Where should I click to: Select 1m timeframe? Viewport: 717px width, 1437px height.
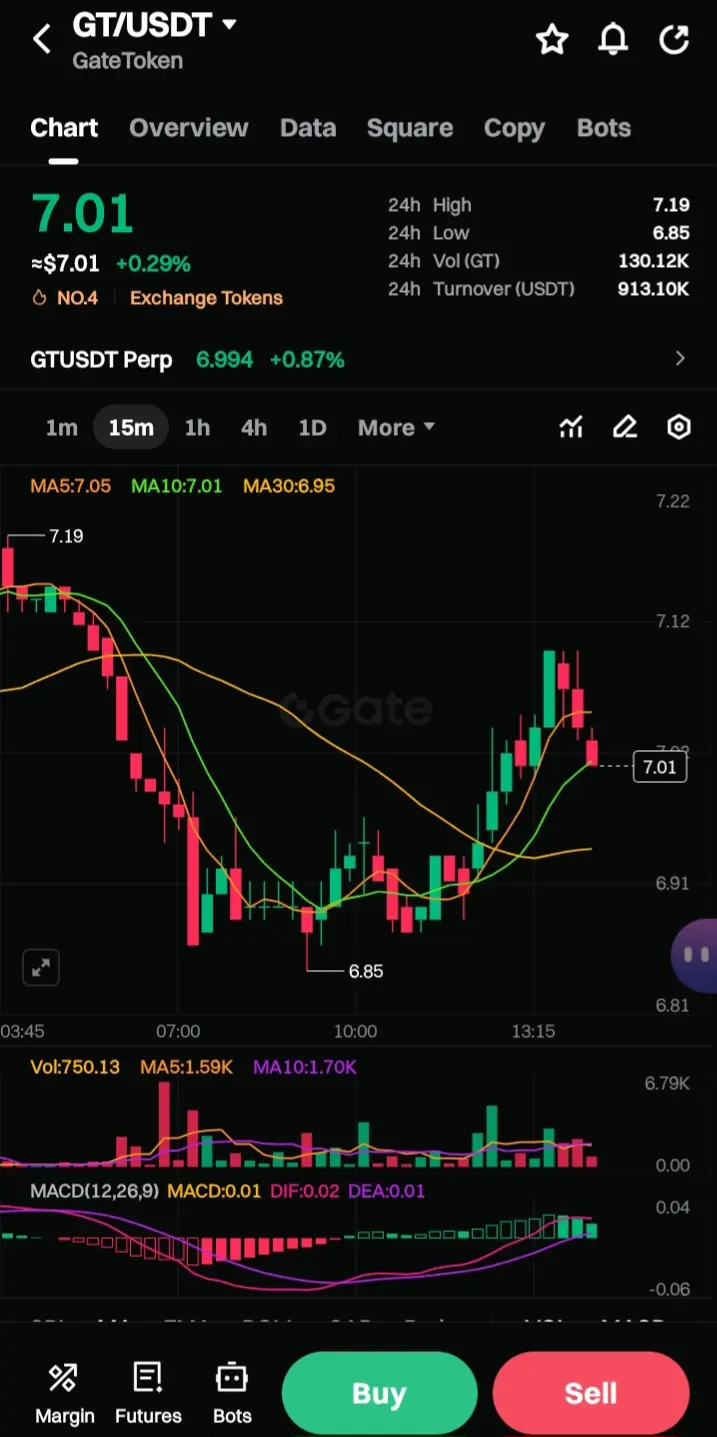[x=61, y=428]
